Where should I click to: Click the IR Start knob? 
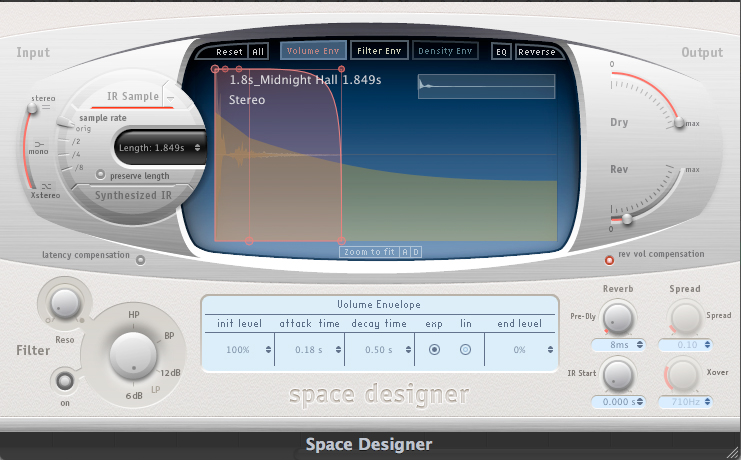pyautogui.click(x=618, y=375)
